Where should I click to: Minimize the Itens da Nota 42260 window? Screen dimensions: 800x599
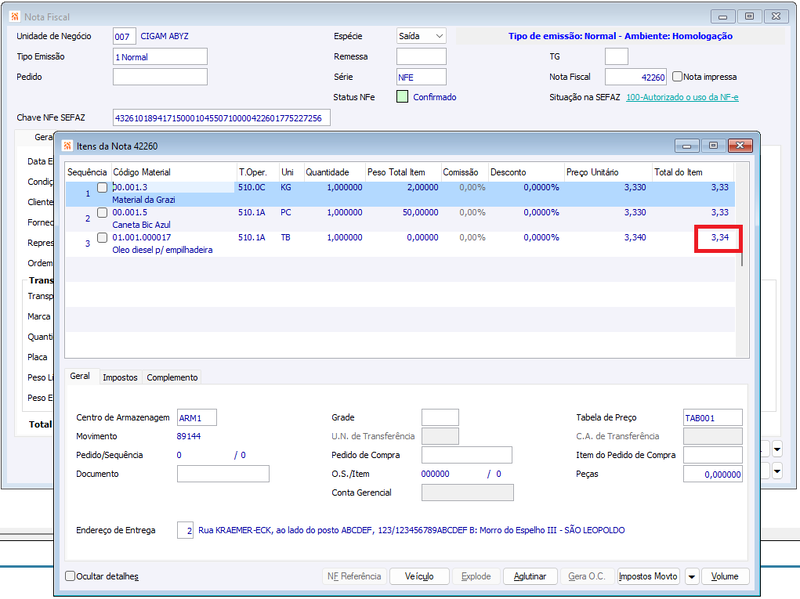tap(687, 146)
